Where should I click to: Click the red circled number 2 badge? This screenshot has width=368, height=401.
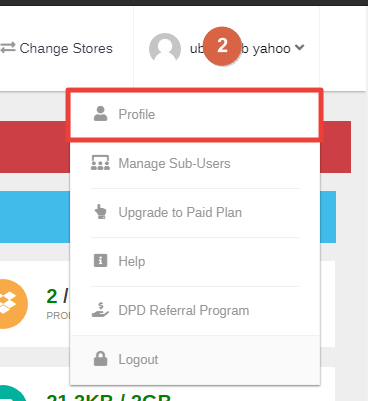(222, 46)
